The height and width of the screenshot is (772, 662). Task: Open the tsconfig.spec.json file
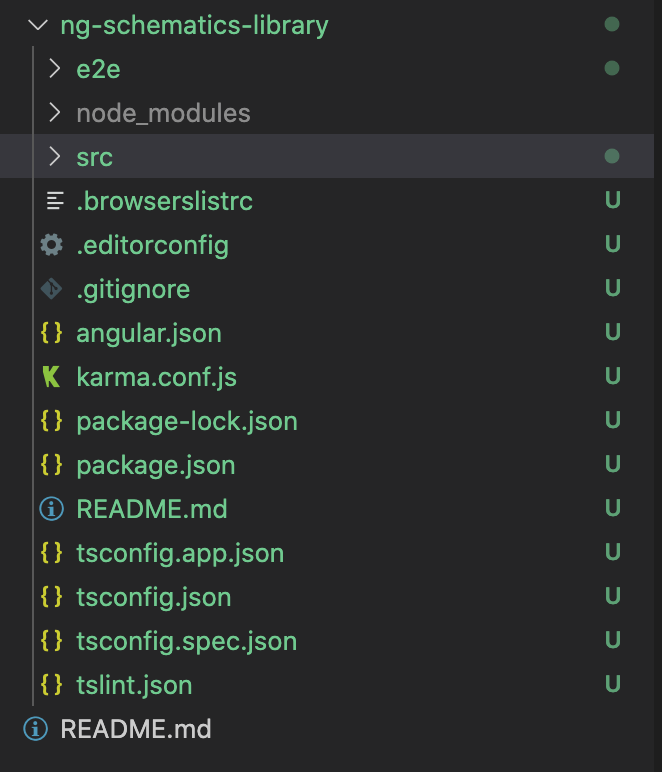click(x=187, y=642)
